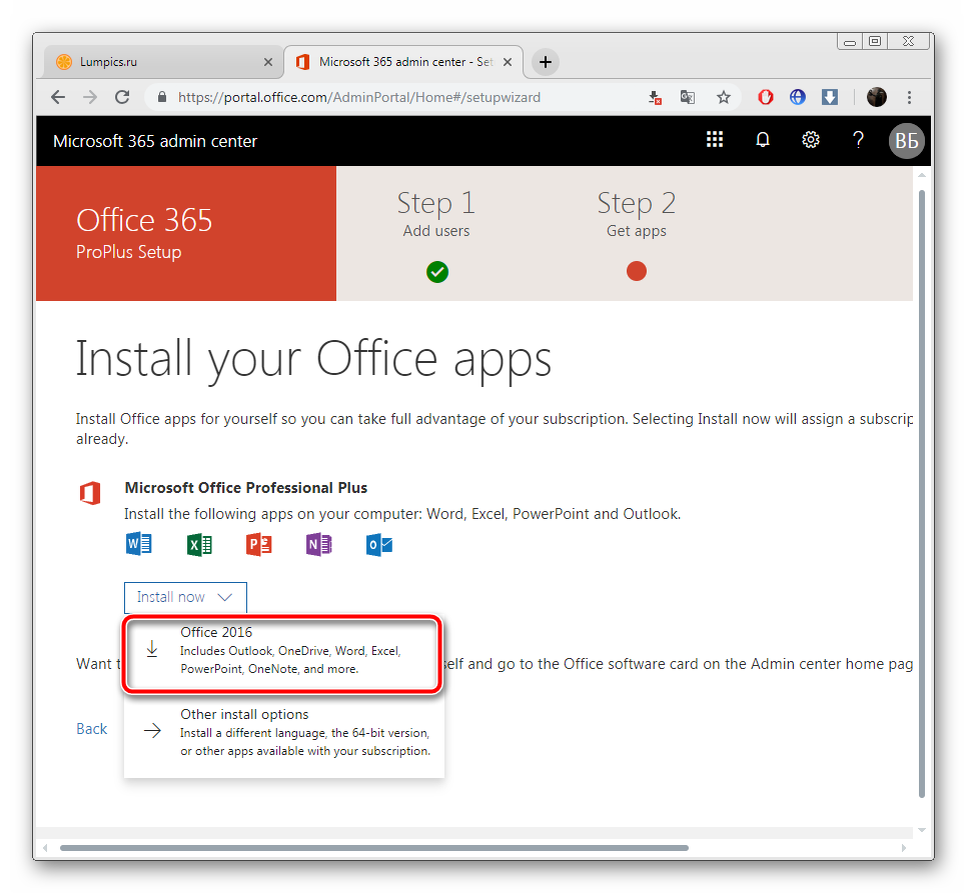
Task: Click the red Opera extension icon
Action: [x=765, y=97]
